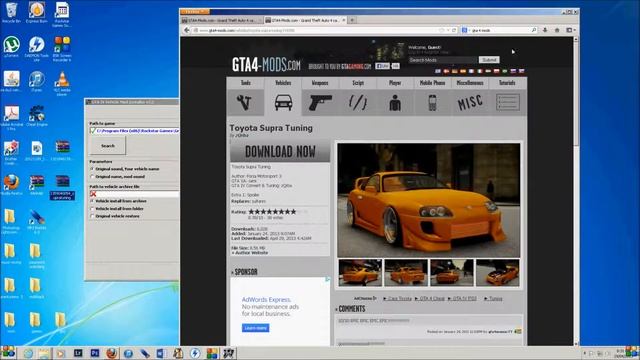Click Search in the Vehicle Mod Installer
Image resolution: width=640 pixels, height=360 pixels.
(x=108, y=146)
